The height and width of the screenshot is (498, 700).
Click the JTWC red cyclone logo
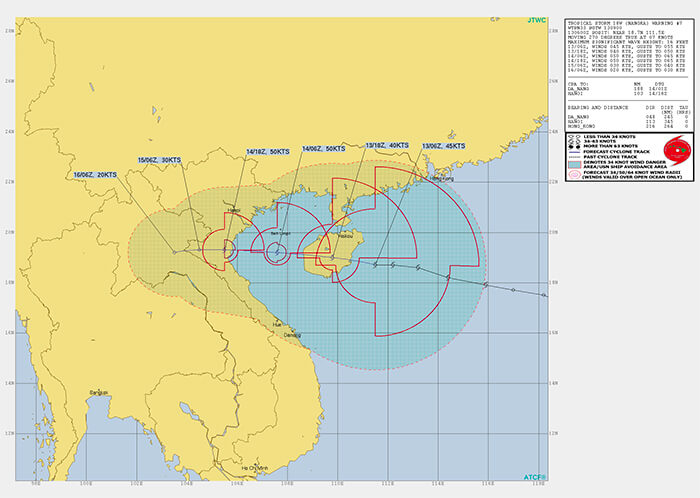(x=676, y=152)
